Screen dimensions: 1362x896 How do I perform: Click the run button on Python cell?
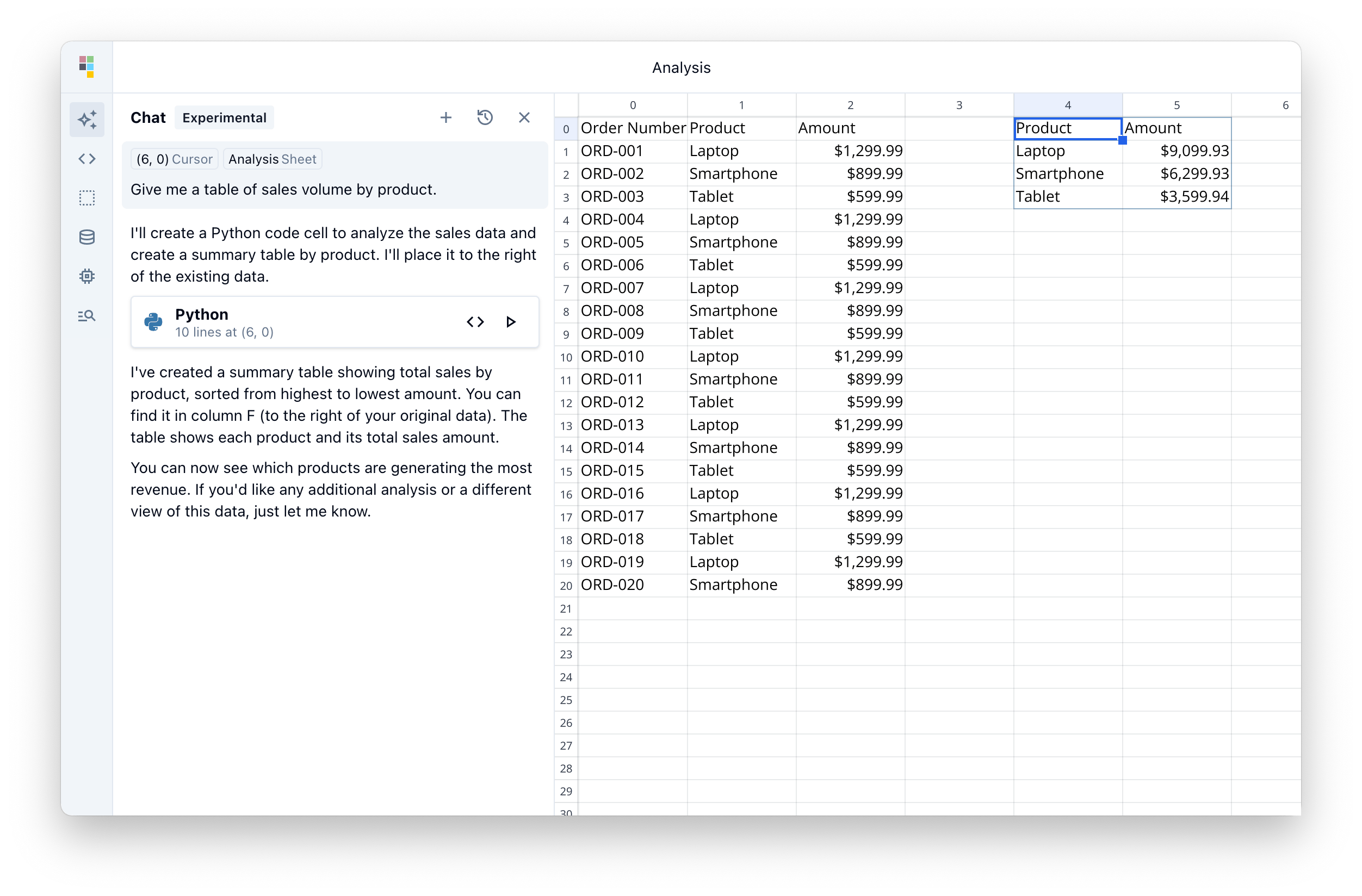(511, 322)
